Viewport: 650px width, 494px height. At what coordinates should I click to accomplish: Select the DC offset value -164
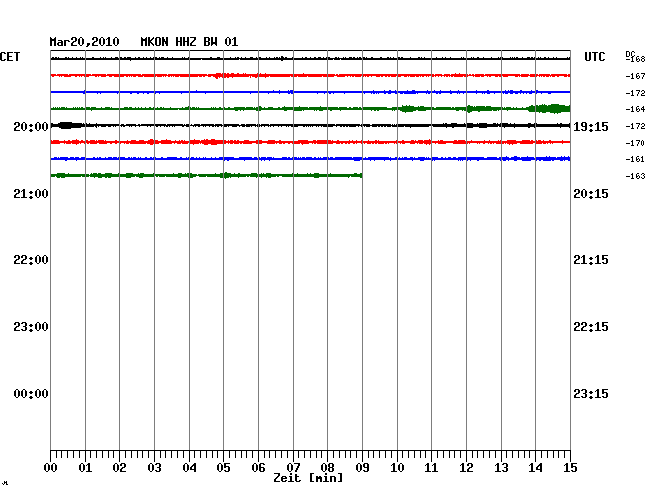coord(635,109)
